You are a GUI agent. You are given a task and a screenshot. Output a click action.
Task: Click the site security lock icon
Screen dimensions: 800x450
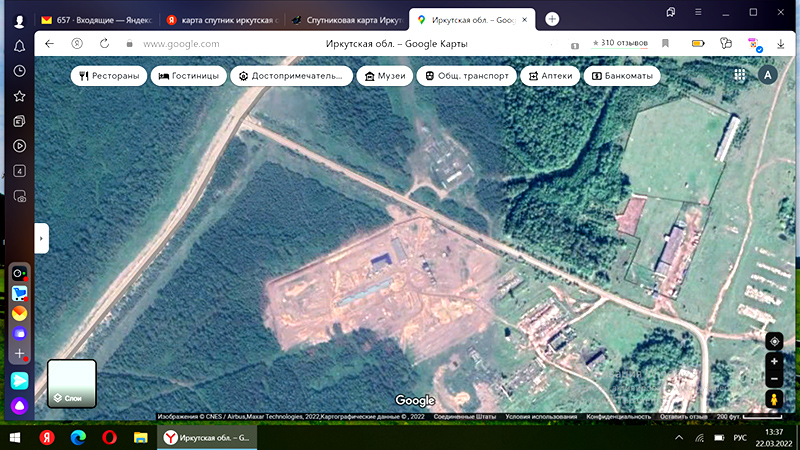click(x=130, y=44)
